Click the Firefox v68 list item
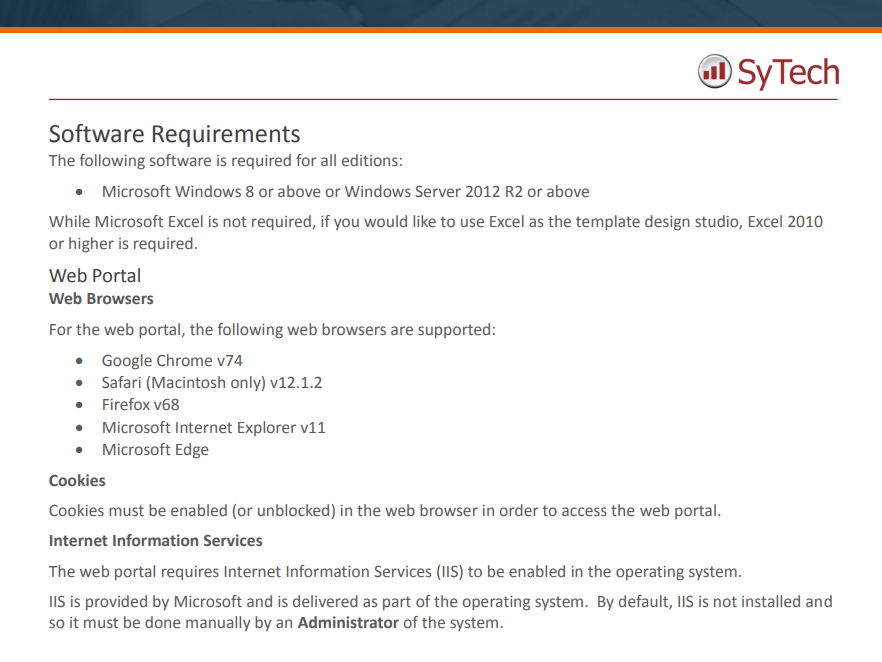Screen dimensions: 882x662 pos(141,405)
